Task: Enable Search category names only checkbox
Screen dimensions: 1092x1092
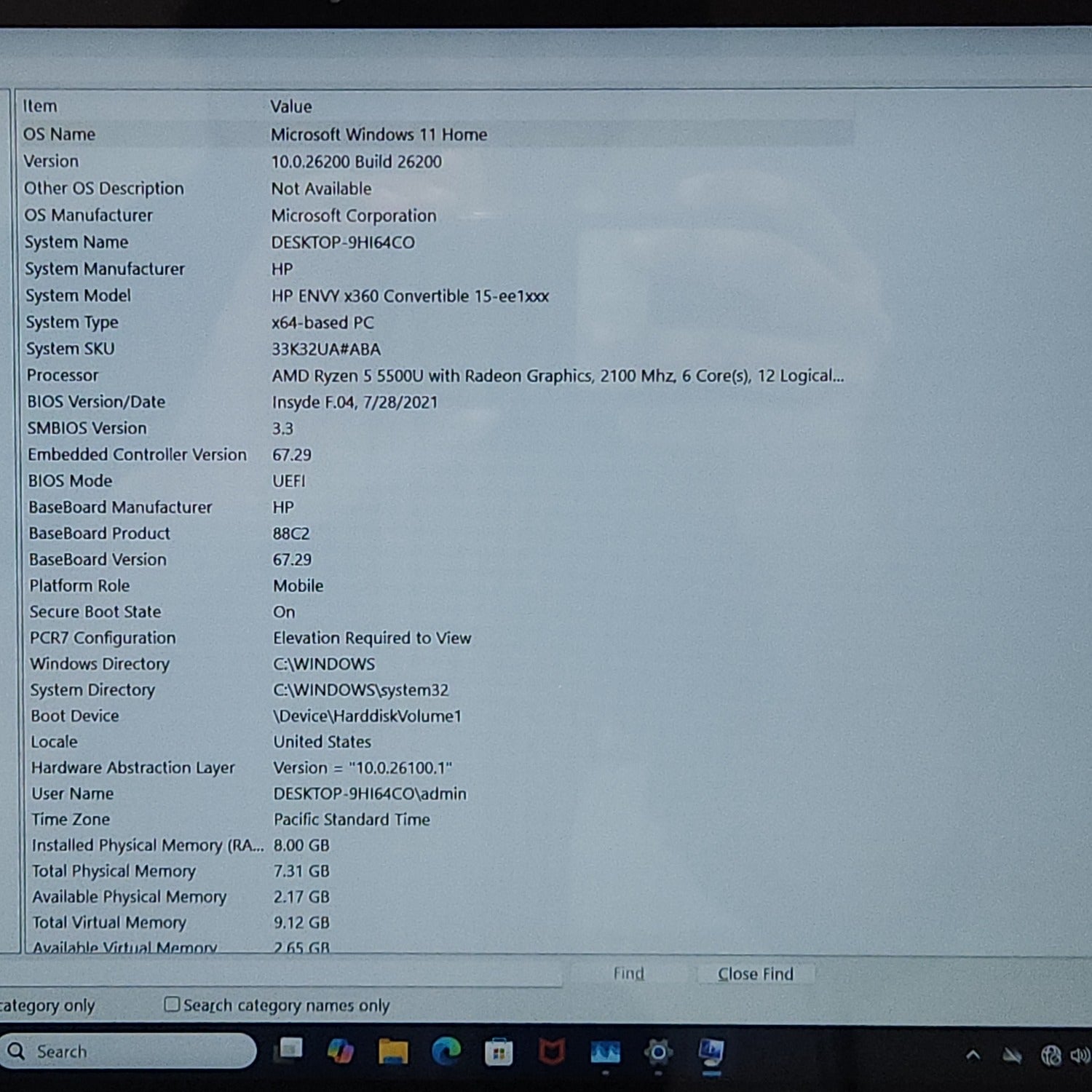Action: click(x=172, y=1005)
